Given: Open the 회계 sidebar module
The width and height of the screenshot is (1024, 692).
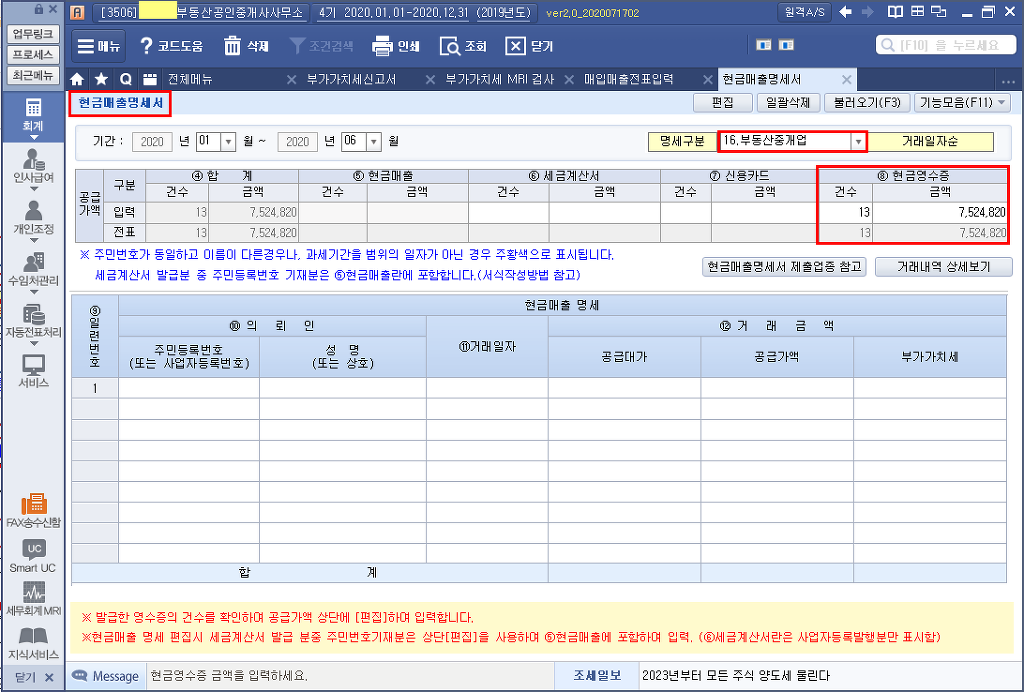Looking at the screenshot, I should 33,112.
